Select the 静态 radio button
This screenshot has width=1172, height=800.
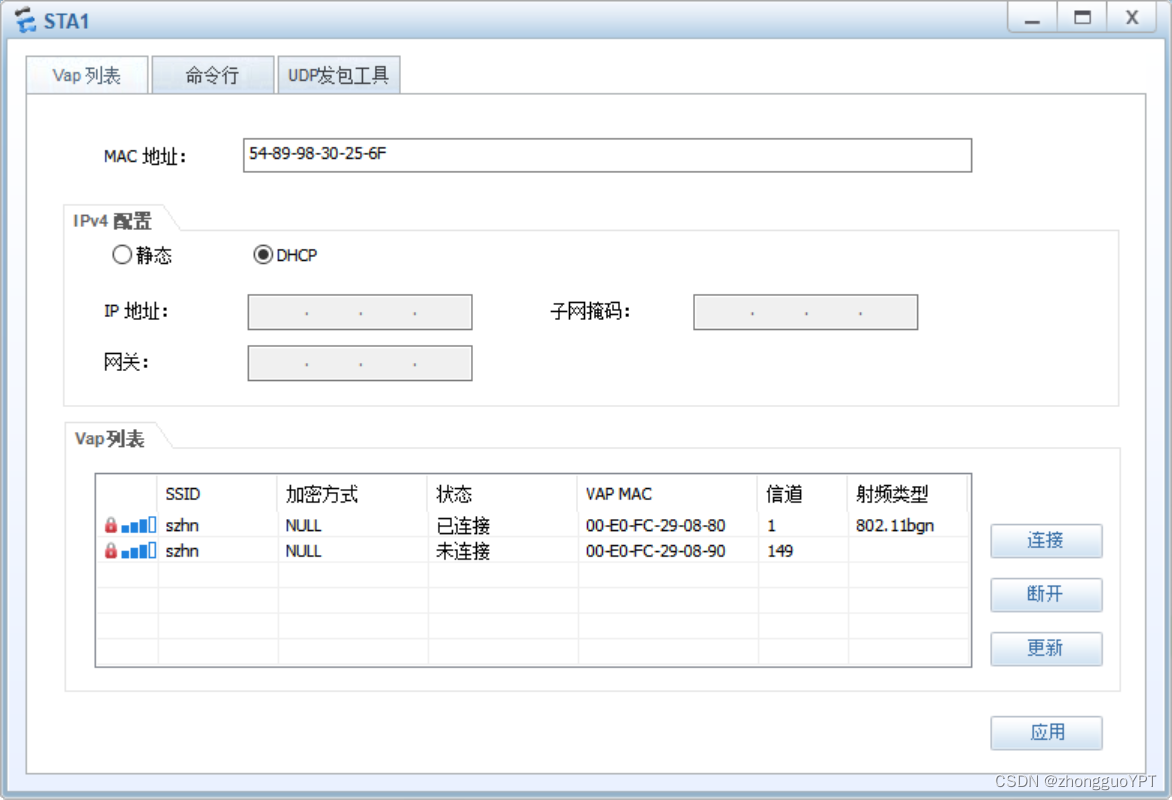click(122, 255)
